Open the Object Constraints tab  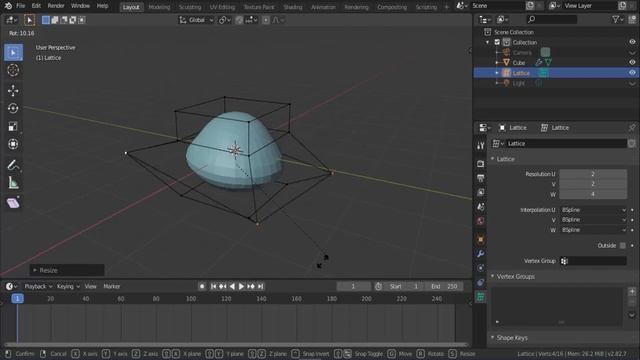point(480,282)
